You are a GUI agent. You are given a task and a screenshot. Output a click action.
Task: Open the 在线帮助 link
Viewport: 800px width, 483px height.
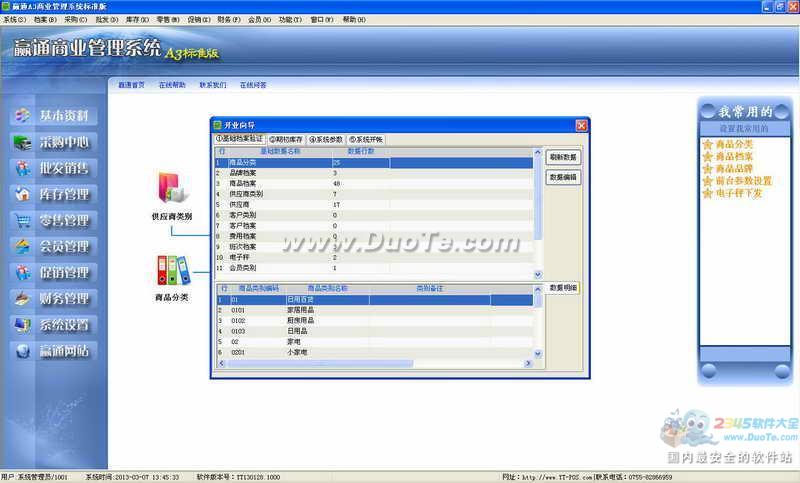pos(172,85)
